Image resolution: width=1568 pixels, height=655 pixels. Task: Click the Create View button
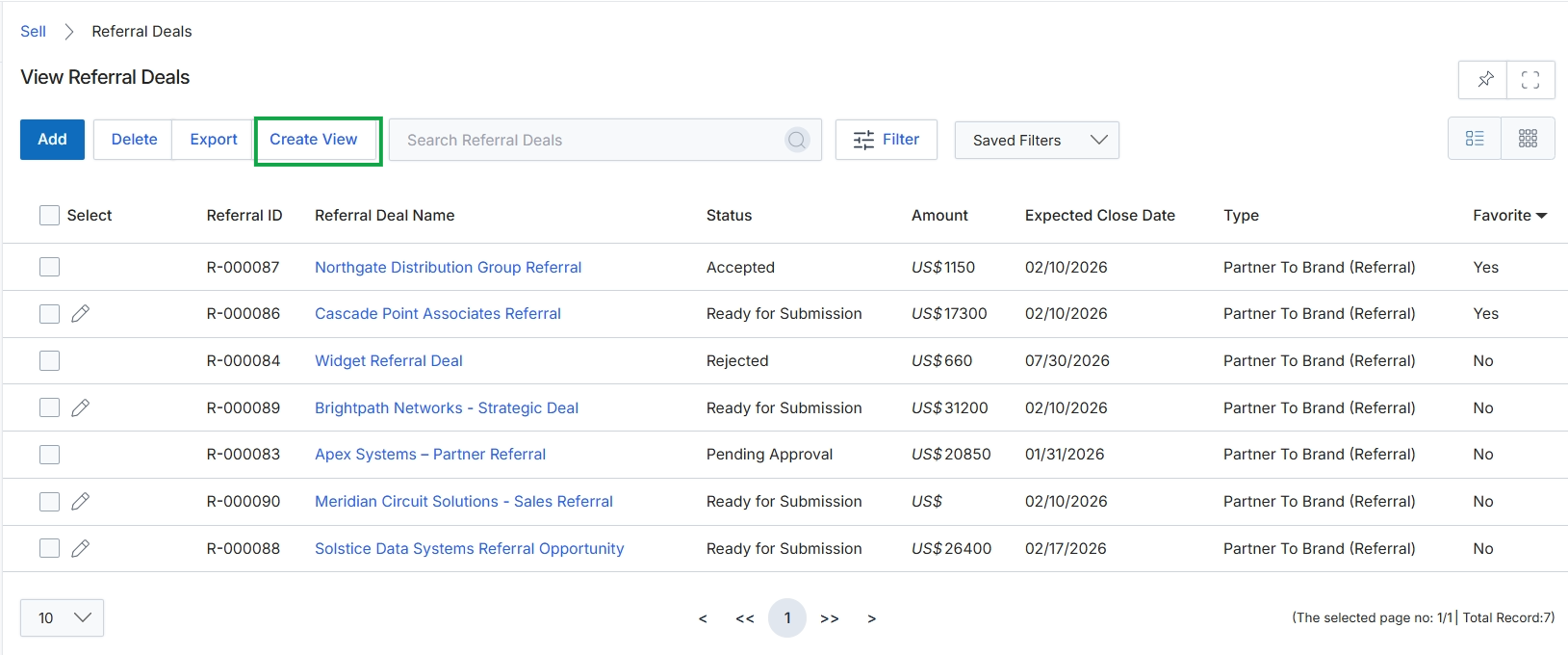coord(314,140)
